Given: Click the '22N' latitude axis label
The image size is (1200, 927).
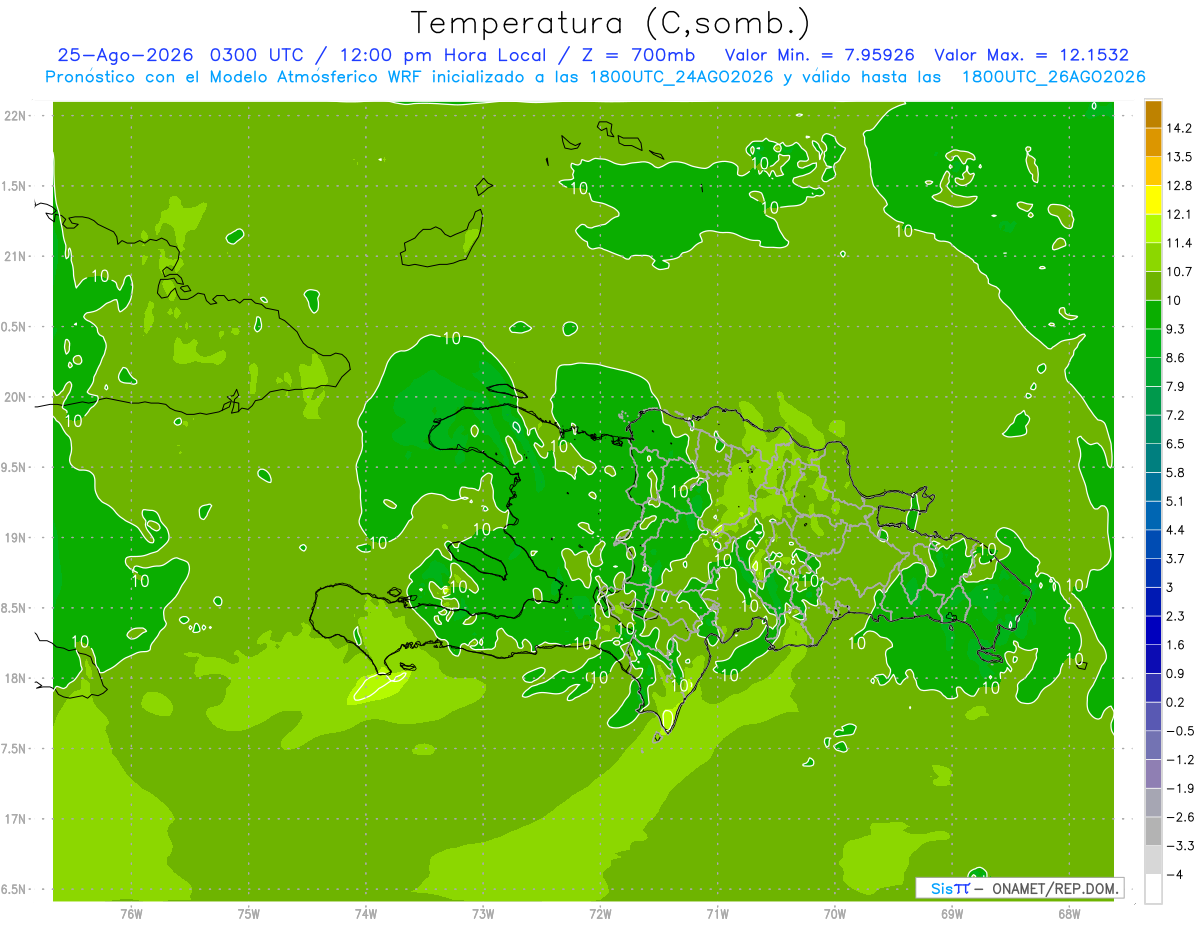Looking at the screenshot, I should click(x=16, y=116).
